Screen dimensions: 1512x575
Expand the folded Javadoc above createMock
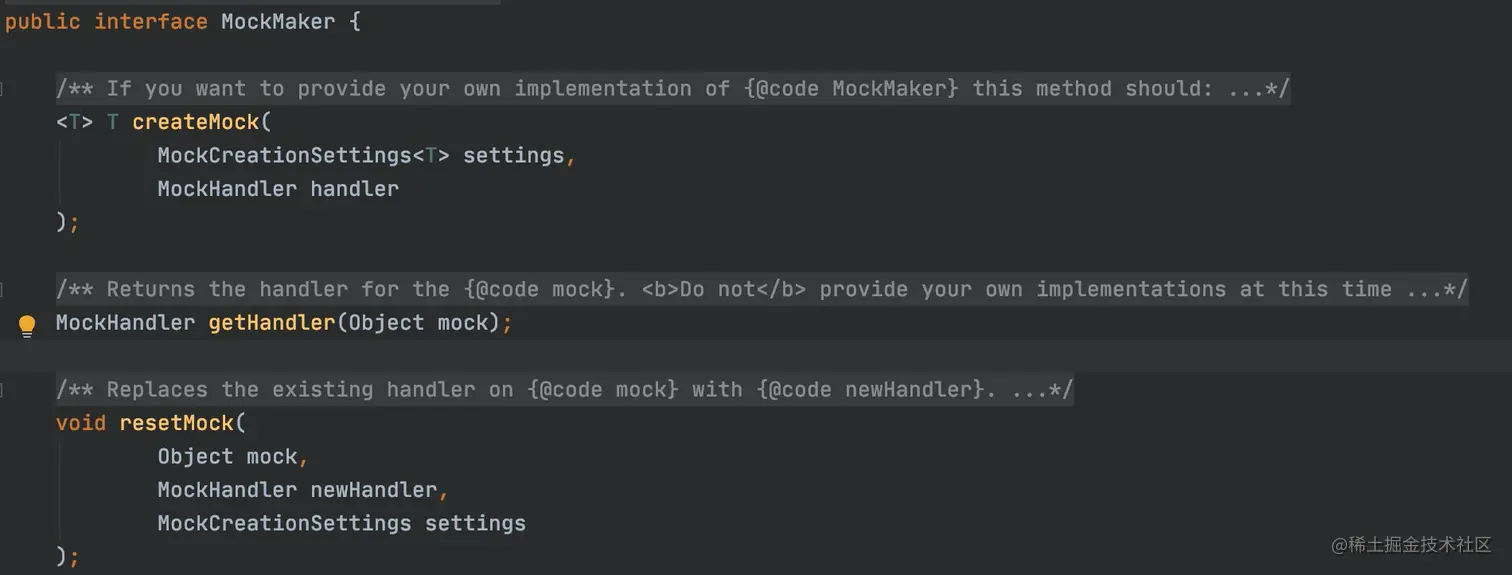673,89
